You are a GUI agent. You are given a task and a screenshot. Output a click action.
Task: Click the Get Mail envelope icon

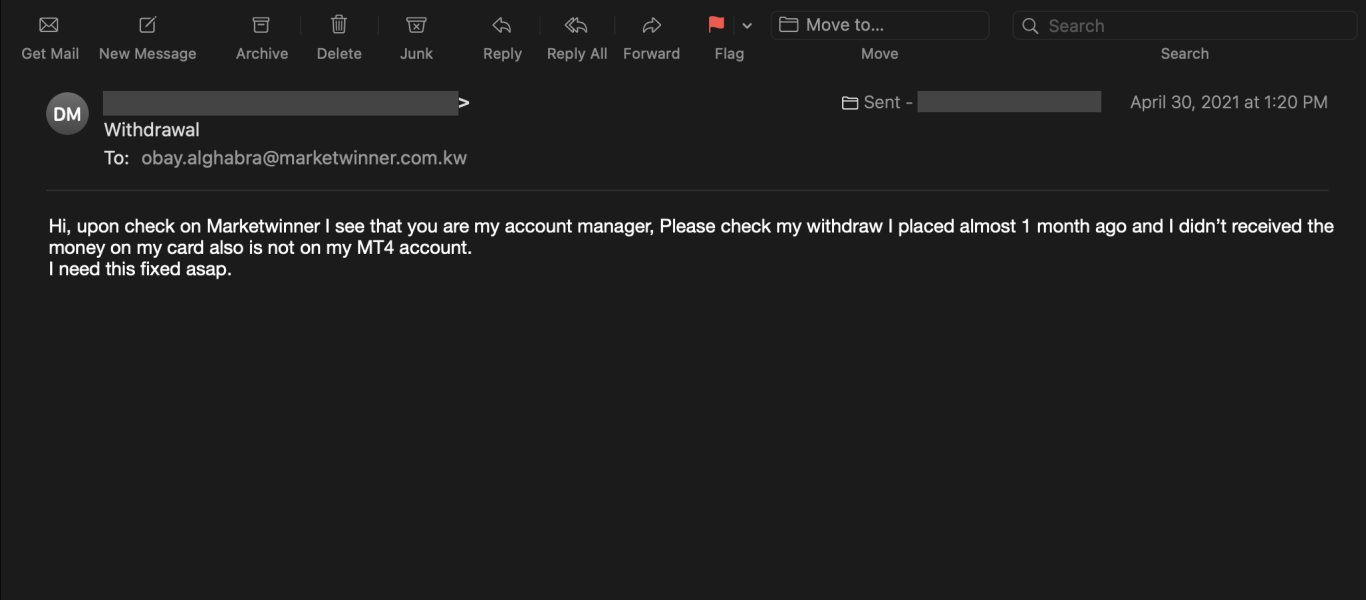pyautogui.click(x=49, y=25)
